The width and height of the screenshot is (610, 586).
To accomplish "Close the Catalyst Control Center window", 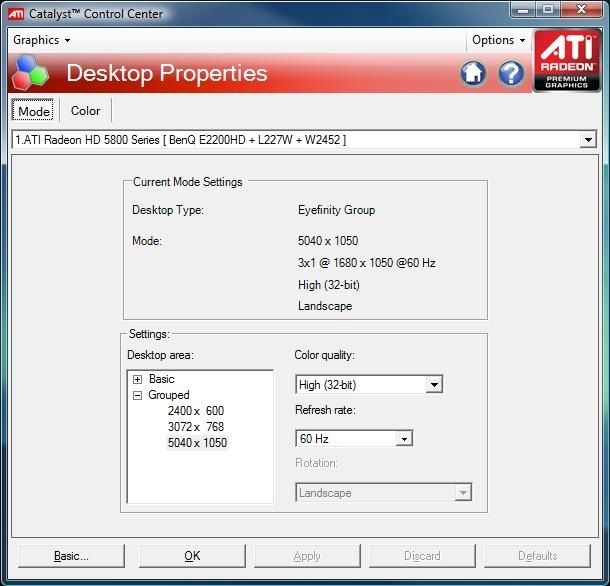I will tap(581, 9).
